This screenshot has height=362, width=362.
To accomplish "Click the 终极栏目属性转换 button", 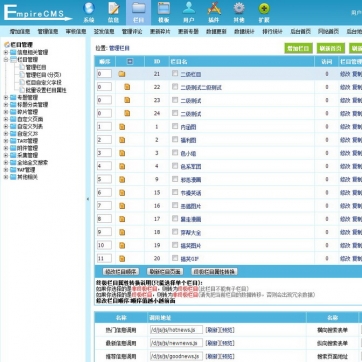I will (214, 272).
